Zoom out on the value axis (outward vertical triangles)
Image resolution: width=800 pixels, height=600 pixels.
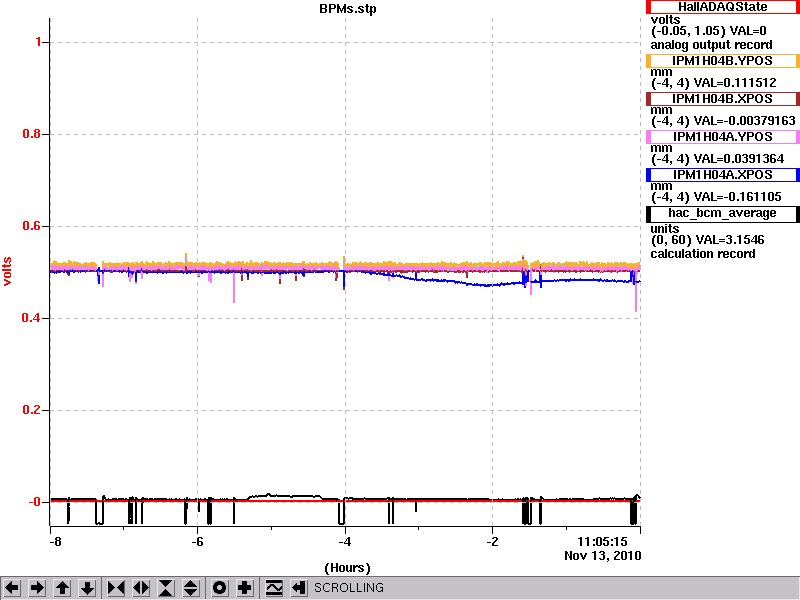coord(191,588)
